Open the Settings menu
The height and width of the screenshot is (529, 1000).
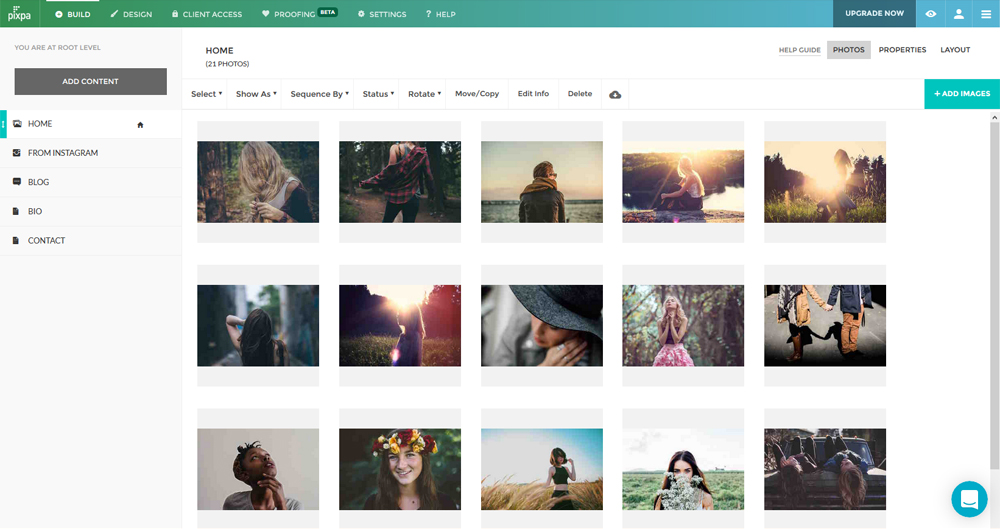pos(381,14)
